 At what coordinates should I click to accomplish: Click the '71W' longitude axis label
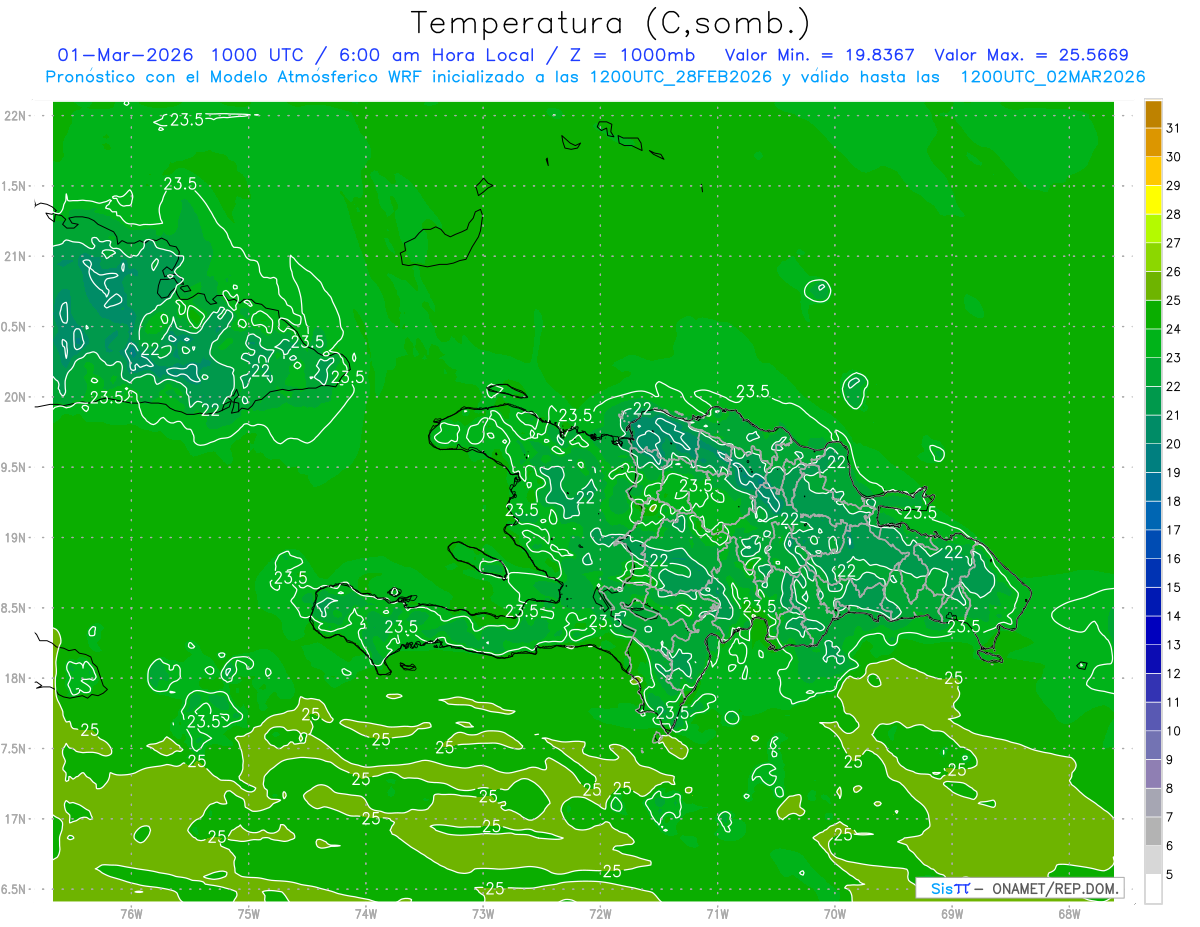click(x=717, y=914)
